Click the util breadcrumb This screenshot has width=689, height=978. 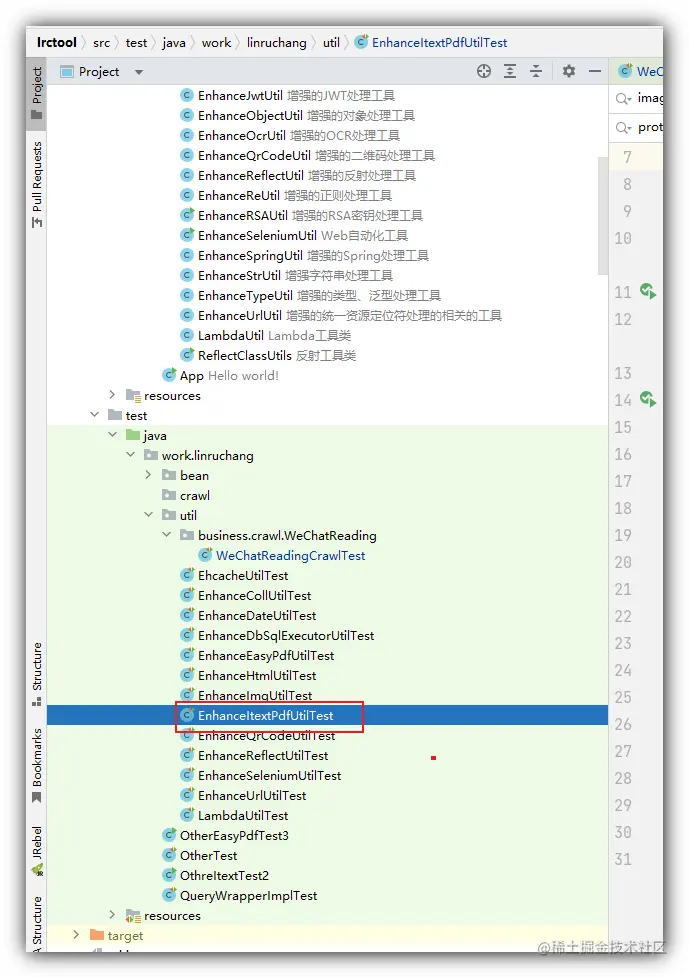pos(331,42)
